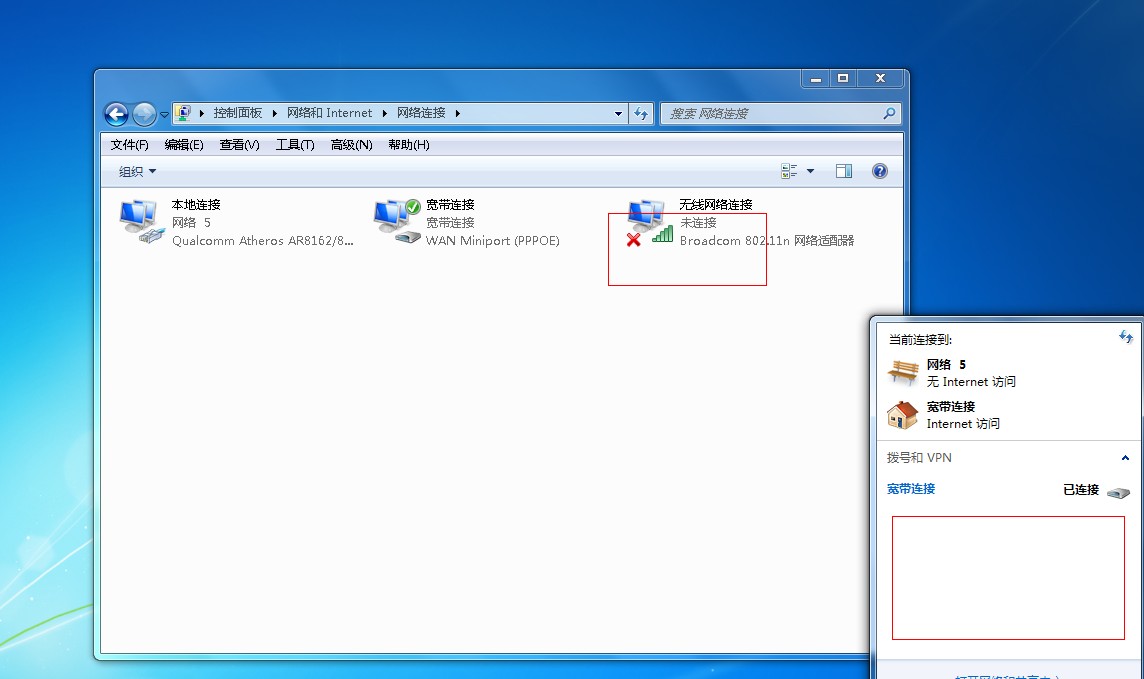Image resolution: width=1144 pixels, height=679 pixels.
Task: Minimize the 网络连接 window
Action: [x=816, y=79]
